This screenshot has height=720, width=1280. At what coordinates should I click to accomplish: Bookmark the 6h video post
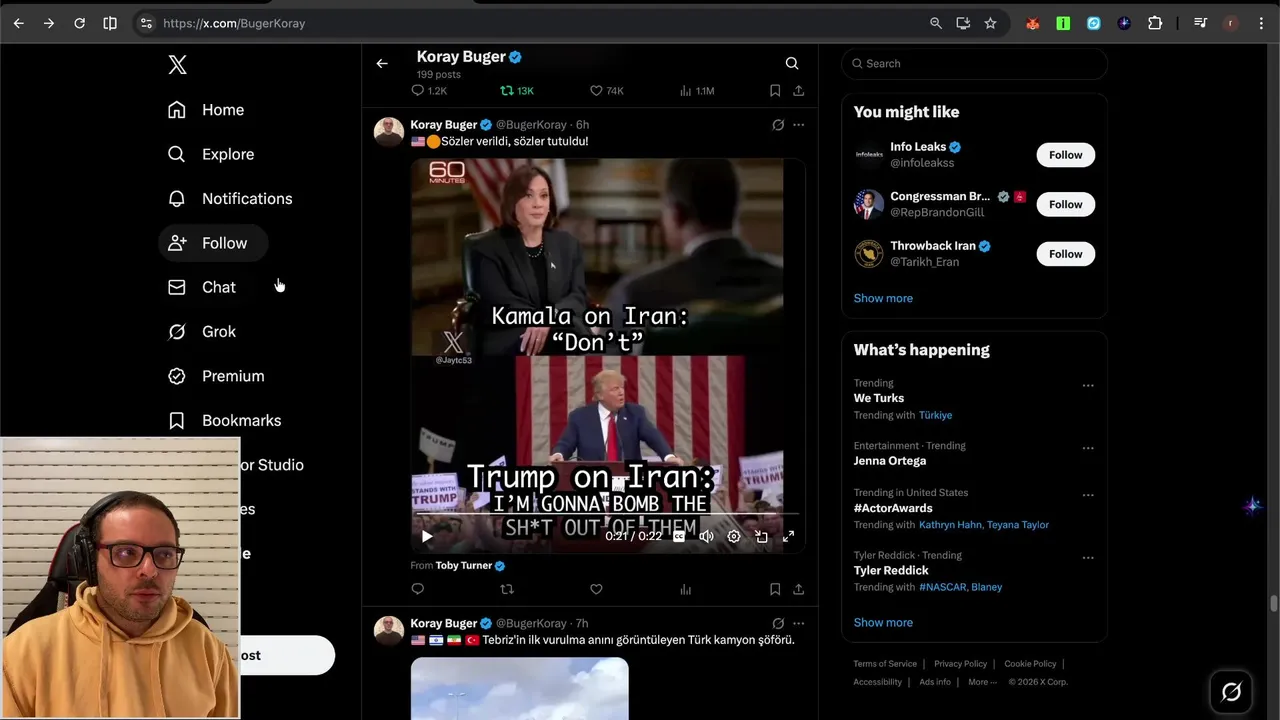775,589
